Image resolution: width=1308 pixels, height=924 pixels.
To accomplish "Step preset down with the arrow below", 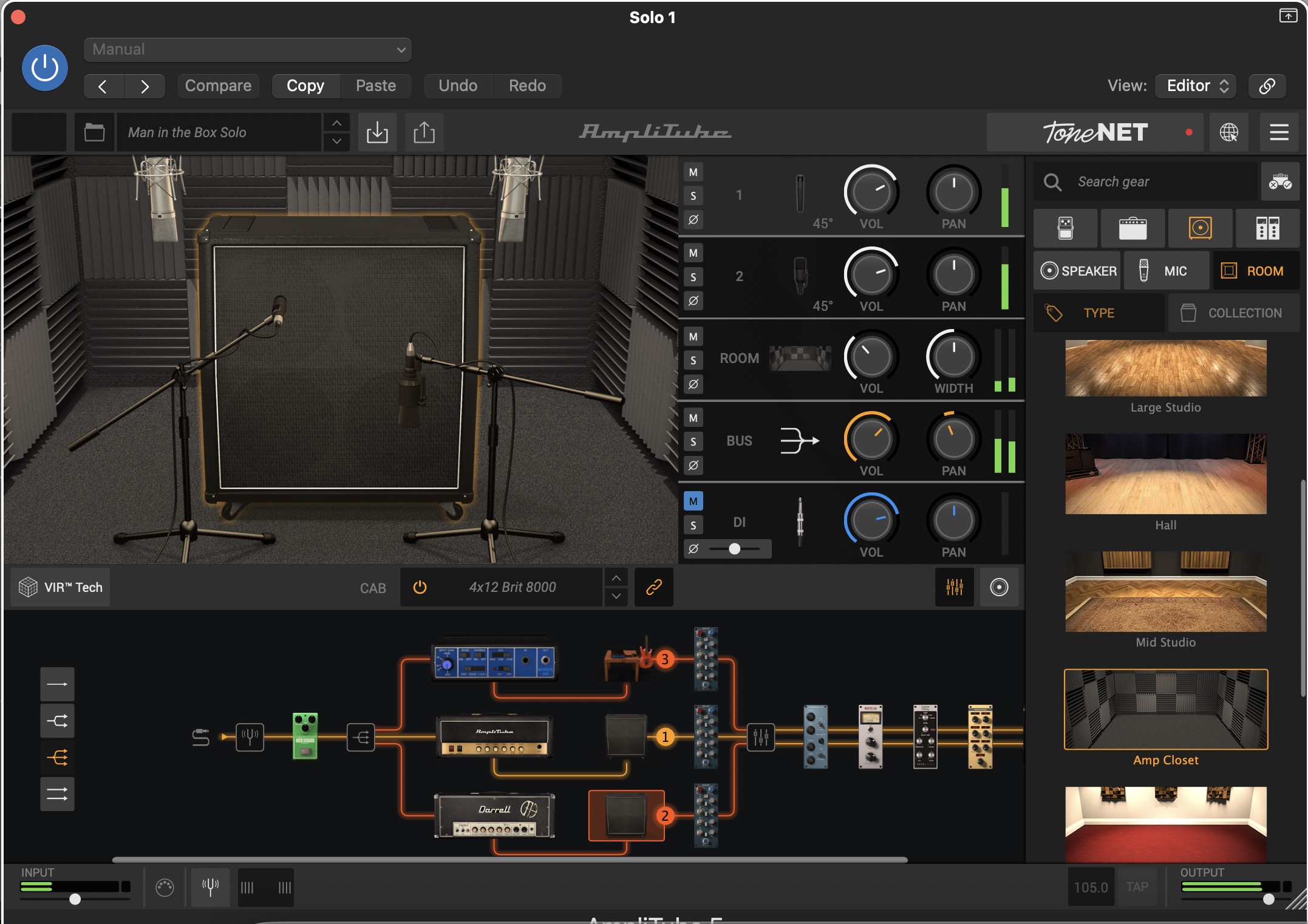I will pyautogui.click(x=336, y=141).
